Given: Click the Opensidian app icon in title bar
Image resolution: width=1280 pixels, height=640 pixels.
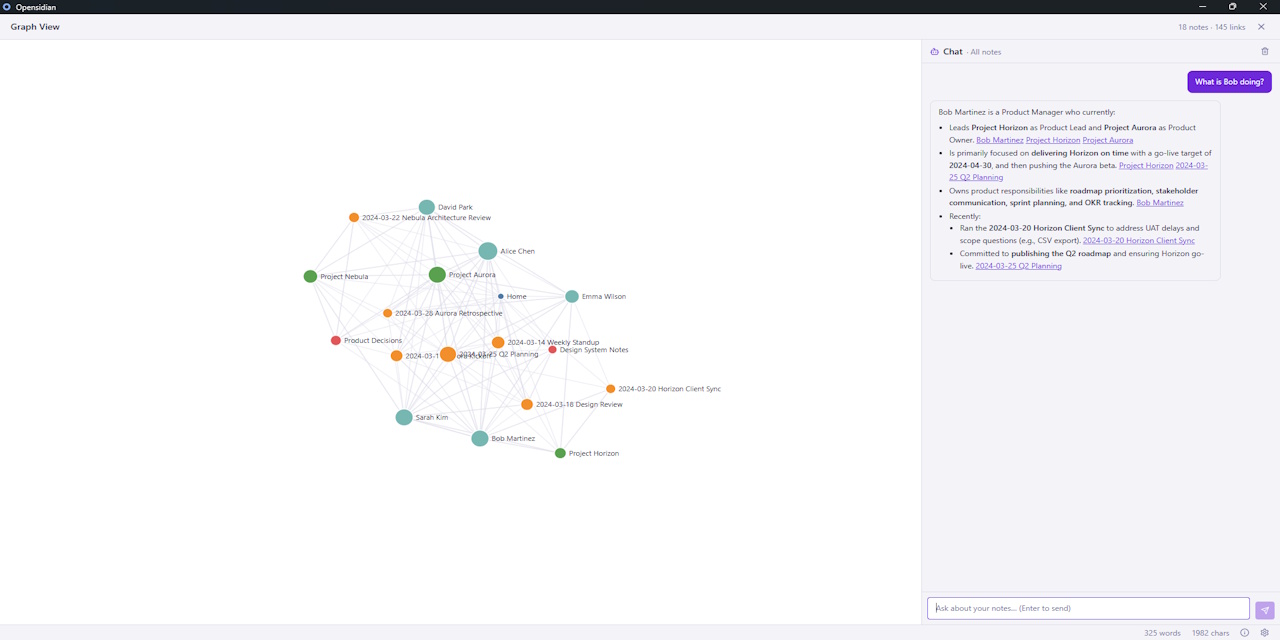Looking at the screenshot, I should click(7, 7).
